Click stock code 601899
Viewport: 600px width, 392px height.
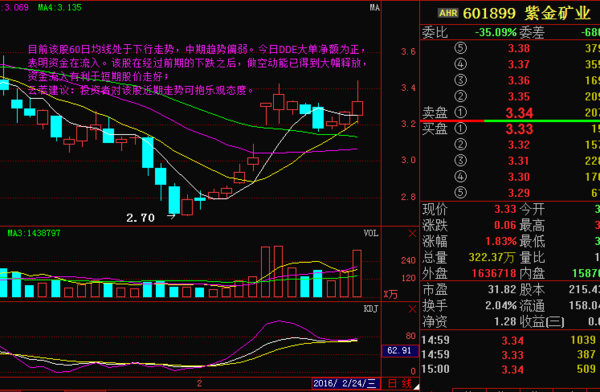click(x=489, y=13)
